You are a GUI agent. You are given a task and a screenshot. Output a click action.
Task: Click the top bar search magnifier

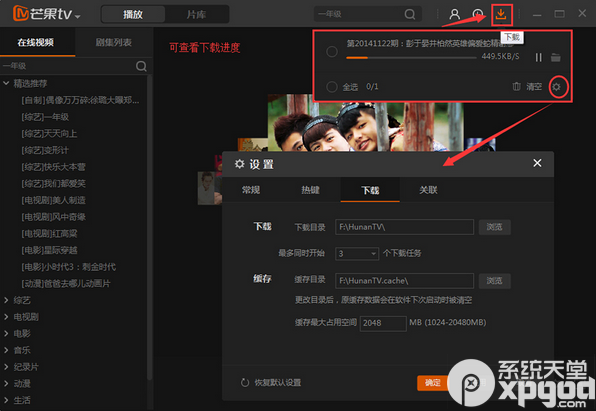(x=410, y=14)
